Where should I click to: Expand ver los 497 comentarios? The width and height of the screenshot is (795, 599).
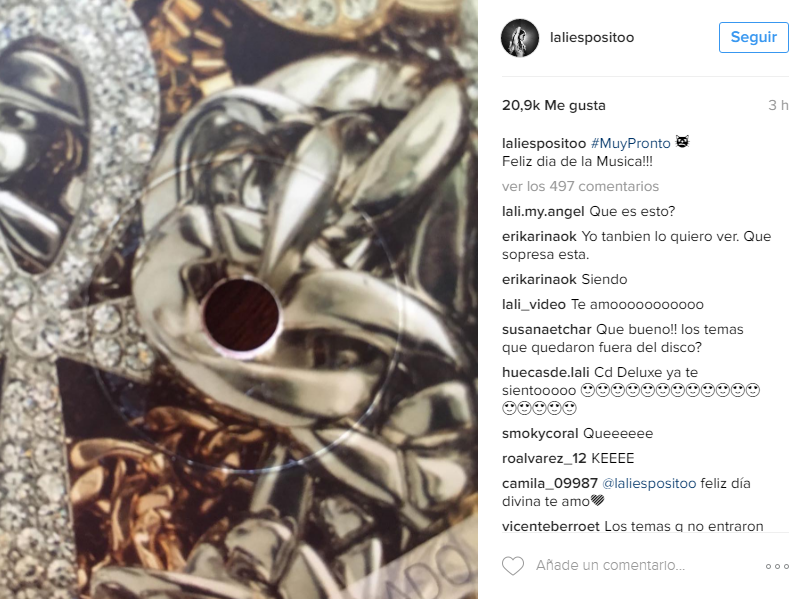[580, 187]
